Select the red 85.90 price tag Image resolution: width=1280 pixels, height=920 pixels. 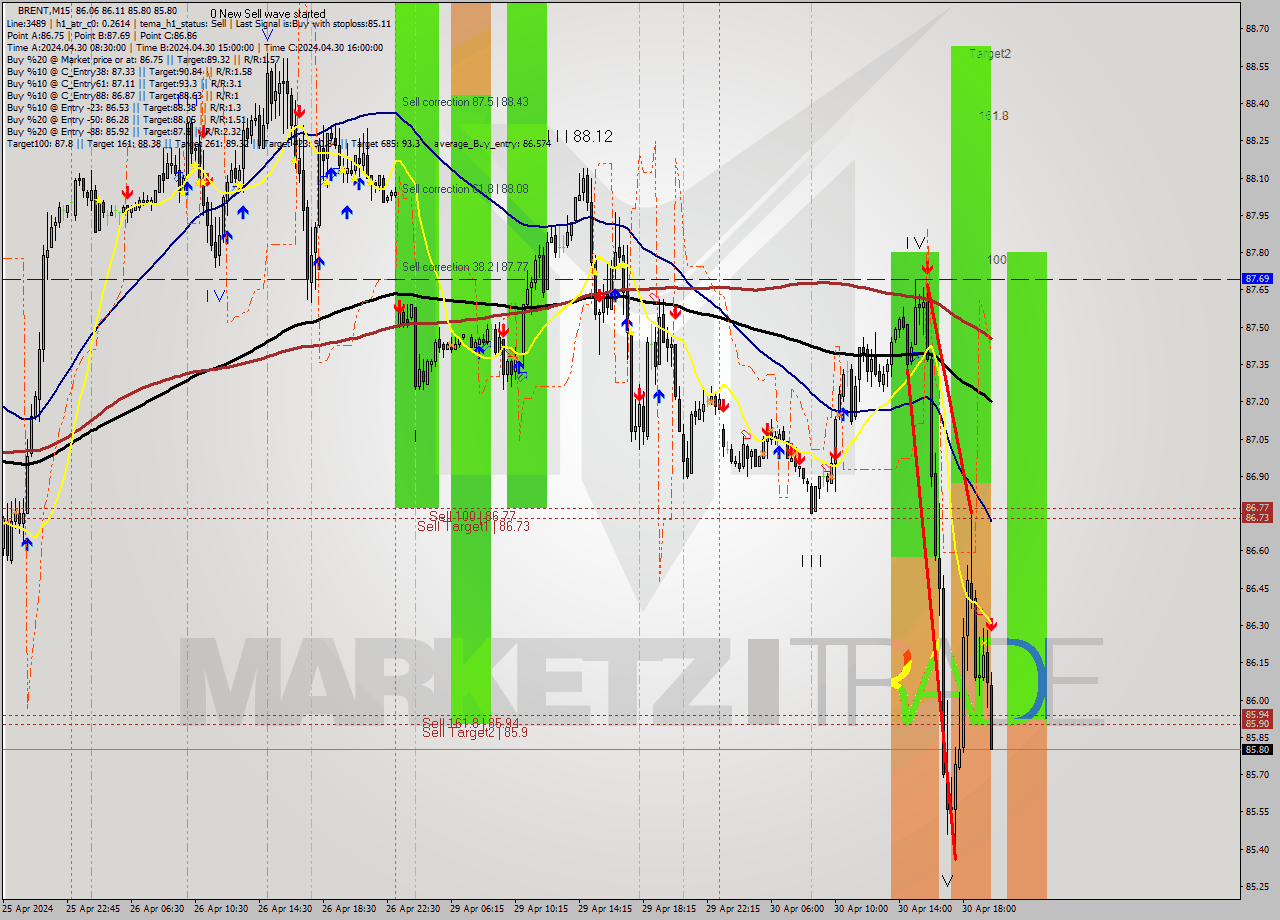(1257, 724)
